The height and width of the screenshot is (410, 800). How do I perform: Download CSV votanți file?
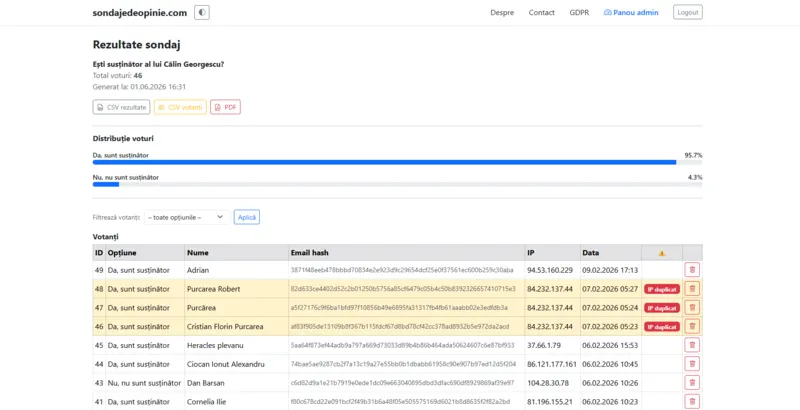pos(180,107)
